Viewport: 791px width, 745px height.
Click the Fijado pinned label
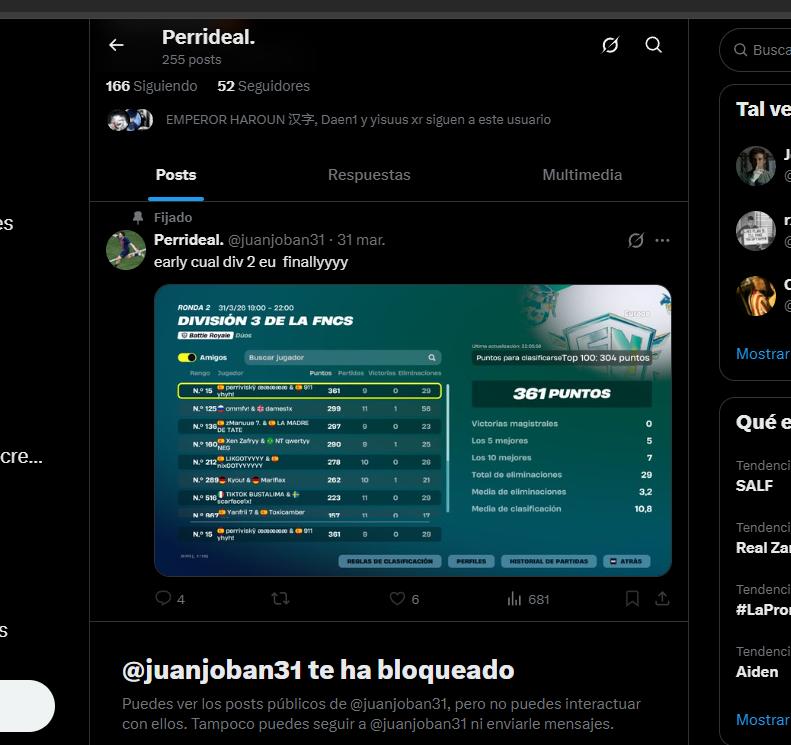173,218
